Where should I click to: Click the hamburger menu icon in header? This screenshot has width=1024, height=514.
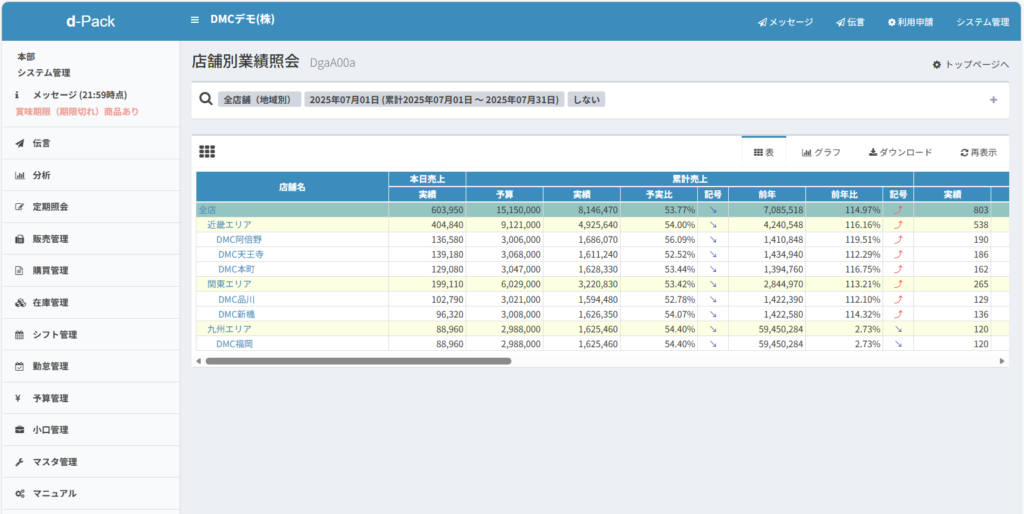(x=194, y=20)
